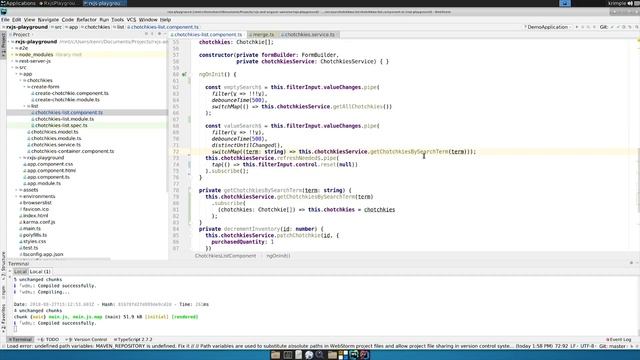Collapse the chotchkies folder
This screenshot has width=640, height=360.
20,80
